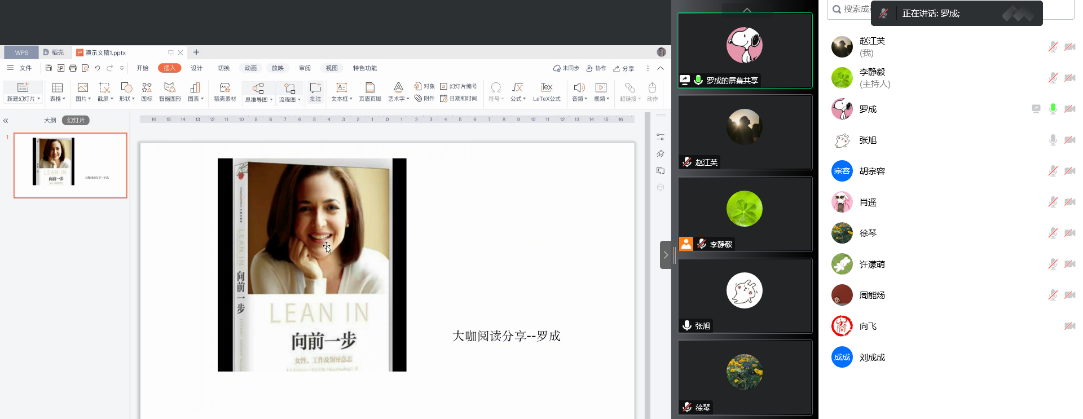The image size is (1083, 419).
Task: Toggle 李静毅's muted microphone icon in list
Action: pos(1053,78)
